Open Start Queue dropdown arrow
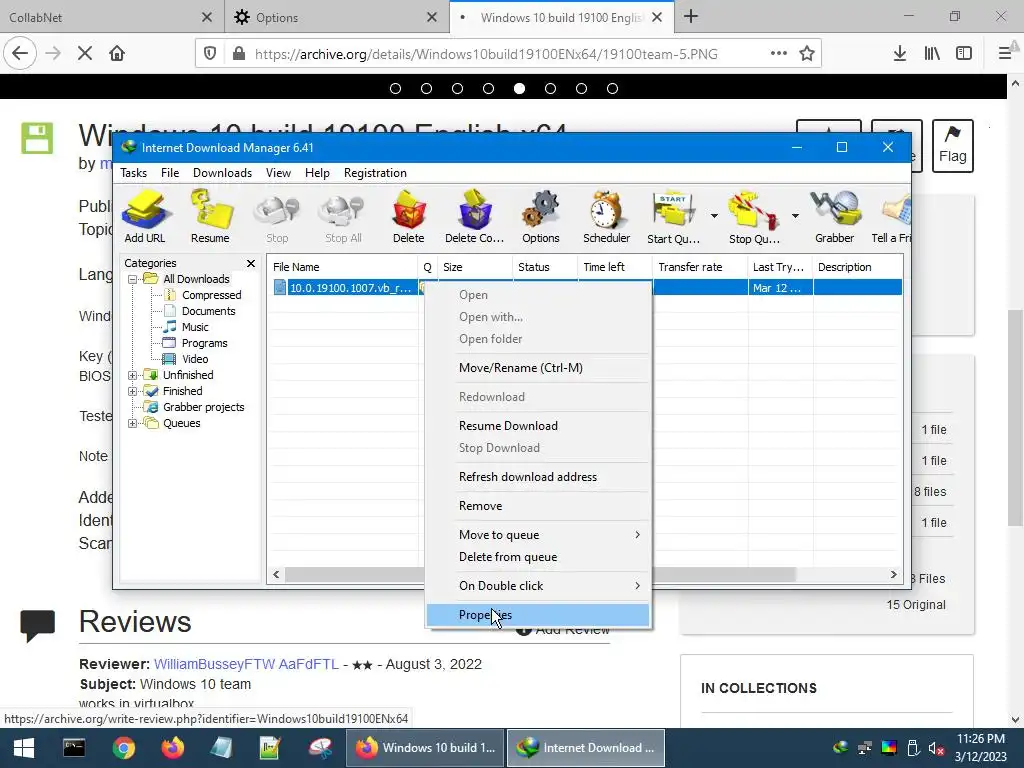The height and width of the screenshot is (768, 1024). pos(714,216)
